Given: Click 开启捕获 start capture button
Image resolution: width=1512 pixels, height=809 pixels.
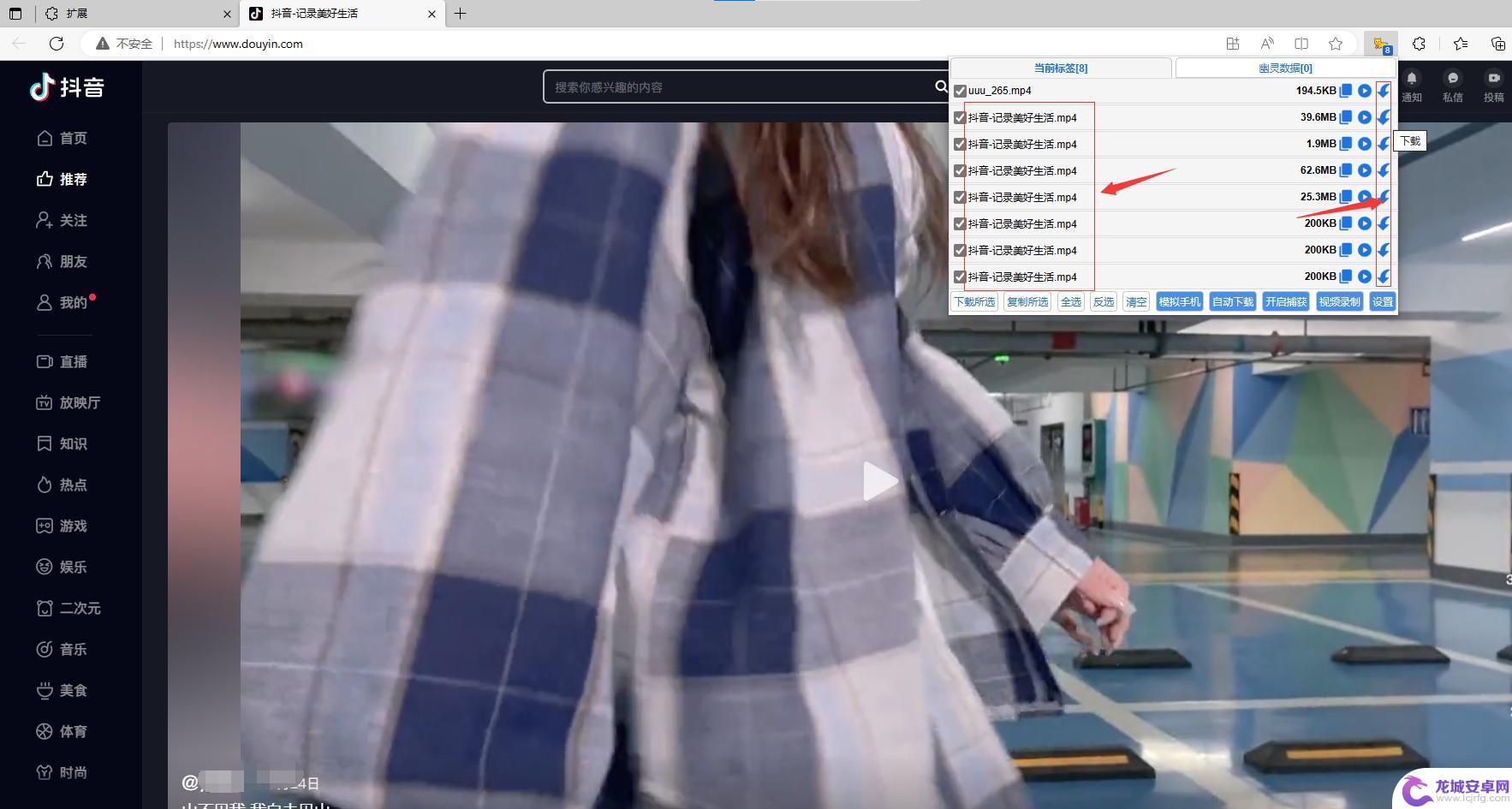Looking at the screenshot, I should click(x=1286, y=301).
